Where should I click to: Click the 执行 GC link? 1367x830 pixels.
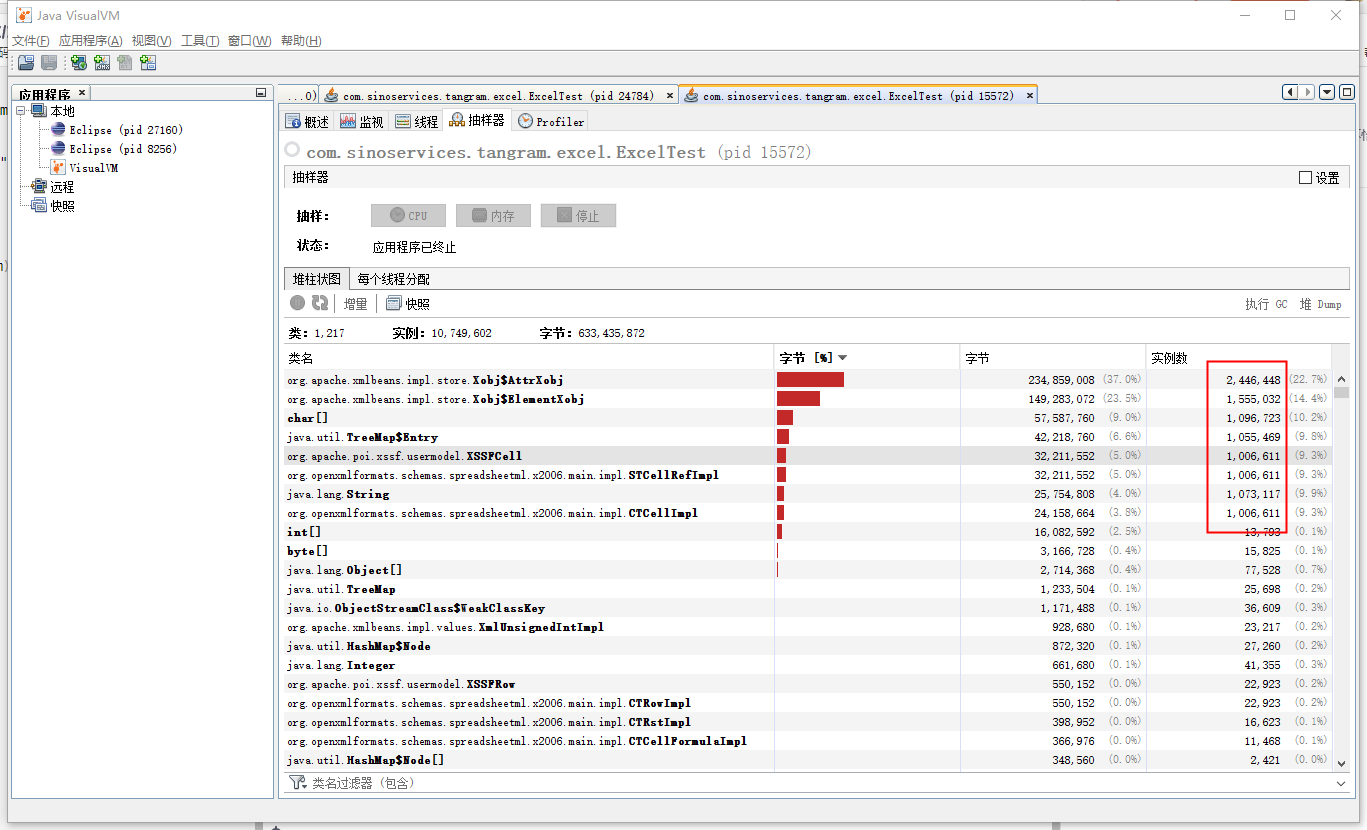point(1264,304)
